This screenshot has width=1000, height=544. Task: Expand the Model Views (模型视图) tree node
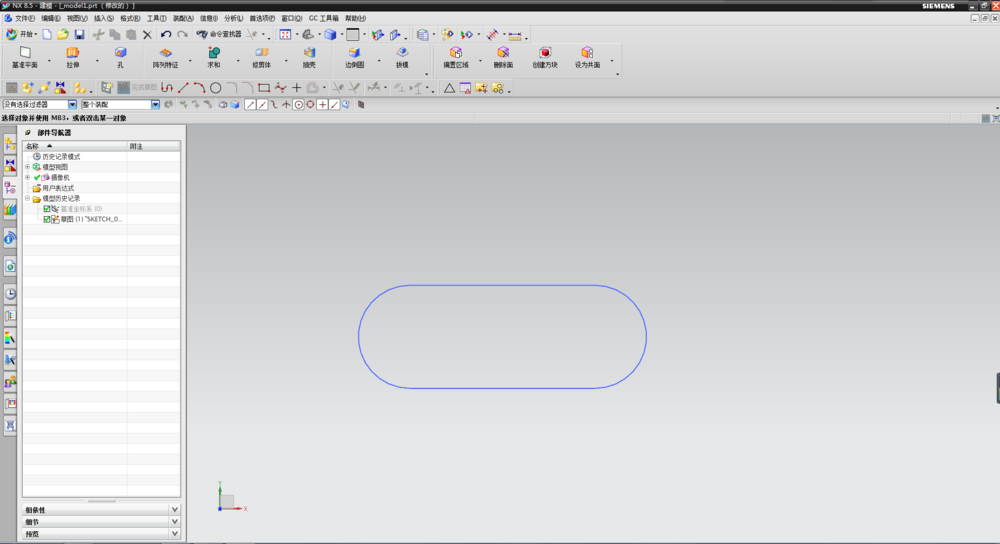(28, 167)
